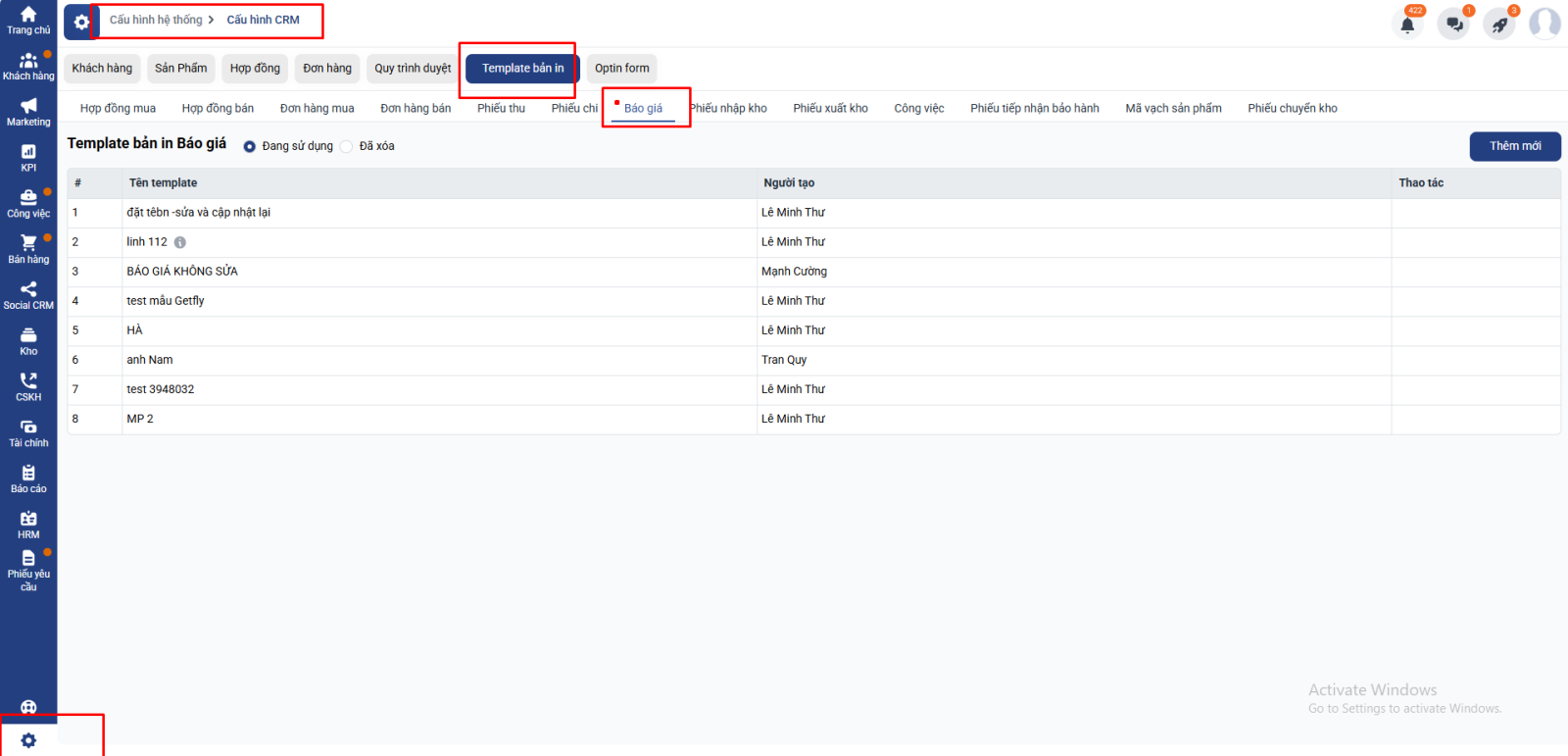Open the BÁO GIÁ KHÔNG SỬA template row

tap(182, 272)
